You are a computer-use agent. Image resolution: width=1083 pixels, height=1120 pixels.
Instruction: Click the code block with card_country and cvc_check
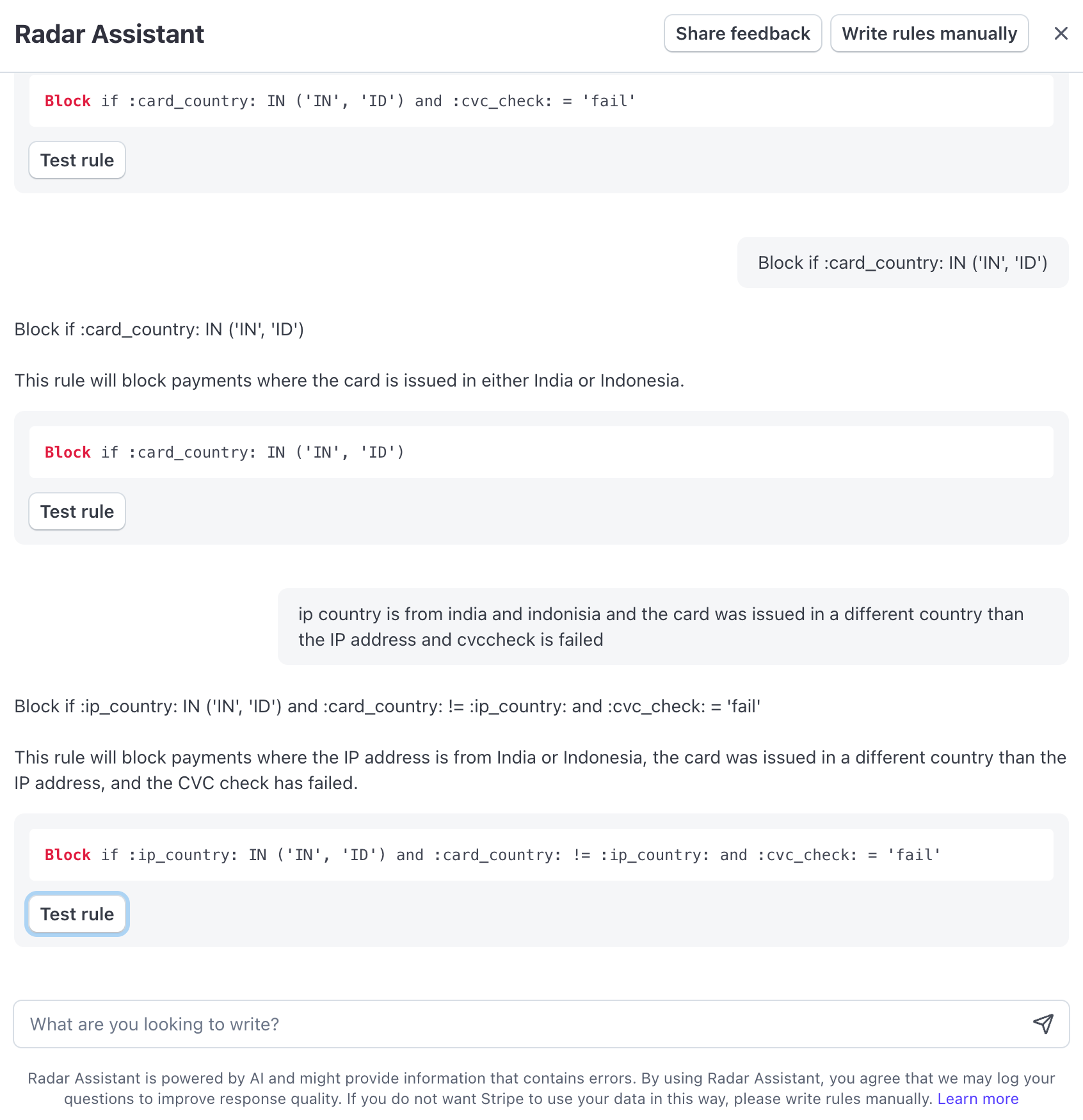coord(540,101)
